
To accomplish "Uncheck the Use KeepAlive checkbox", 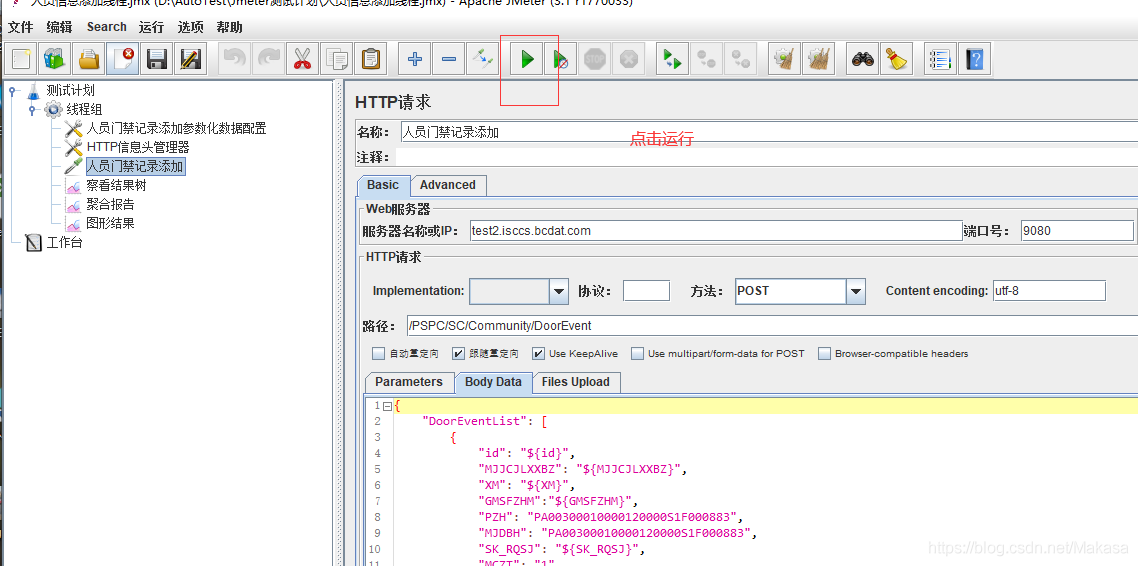I will (x=539, y=354).
